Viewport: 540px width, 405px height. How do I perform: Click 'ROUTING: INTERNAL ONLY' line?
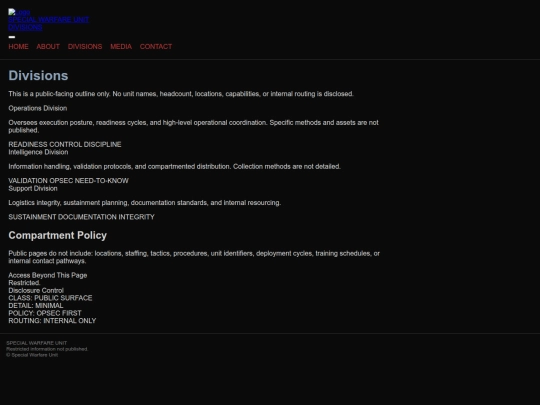coord(52,321)
